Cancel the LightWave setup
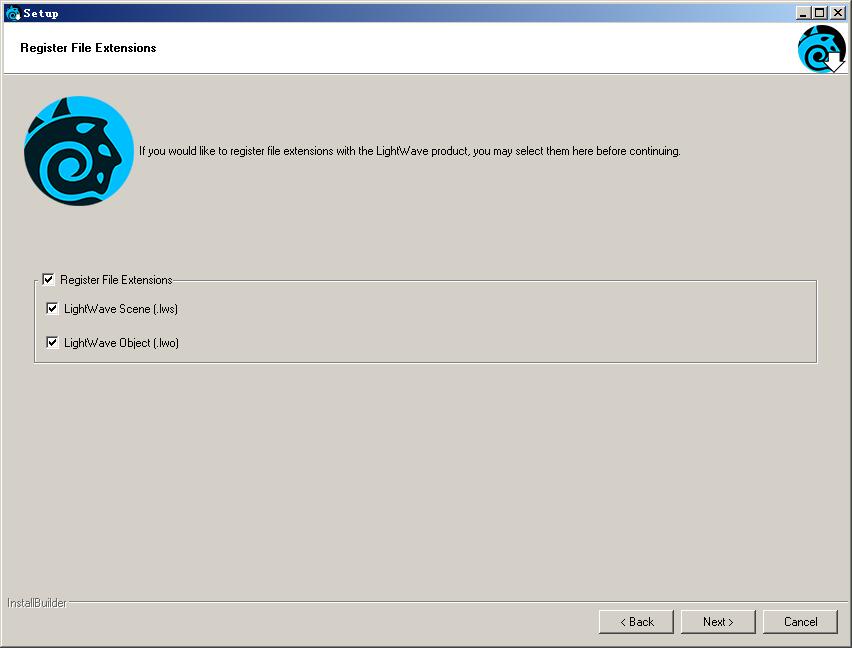This screenshot has height=648, width=852. 800,622
